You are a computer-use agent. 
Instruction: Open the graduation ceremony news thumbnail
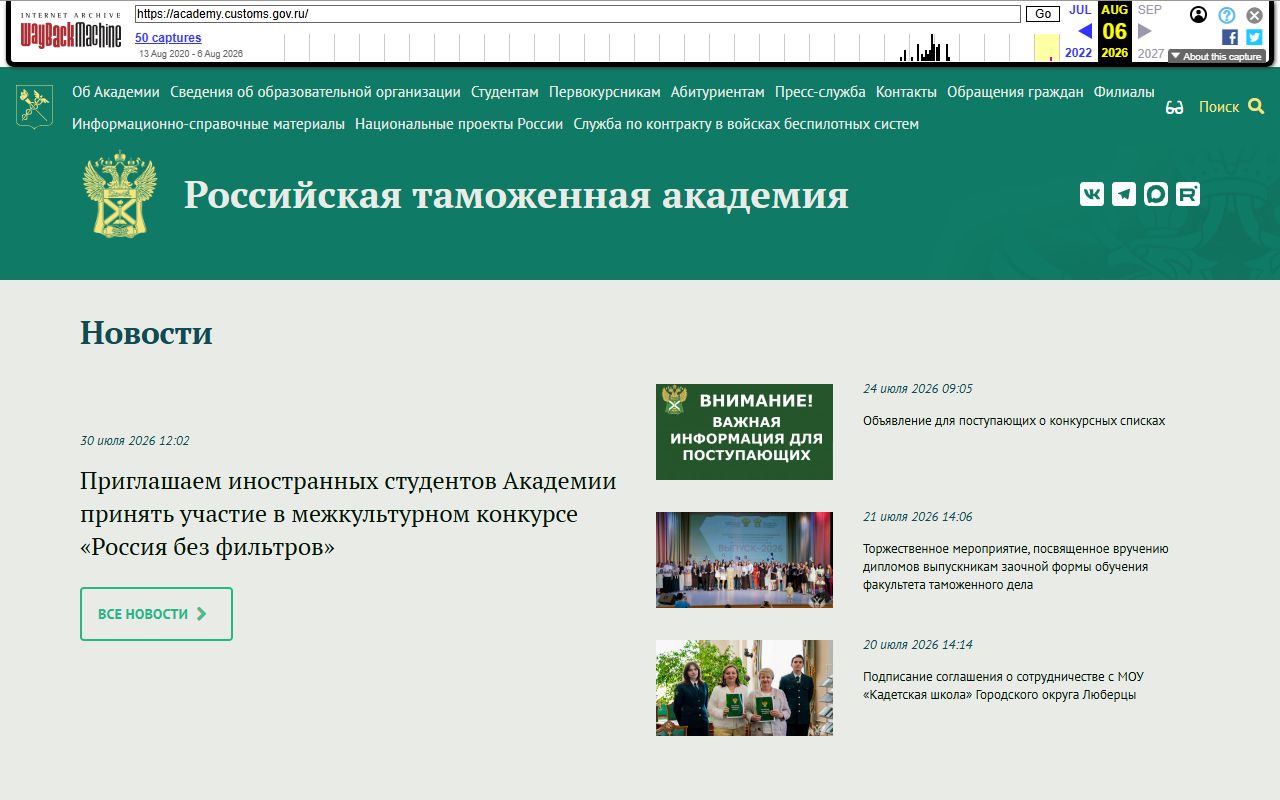[x=744, y=560]
